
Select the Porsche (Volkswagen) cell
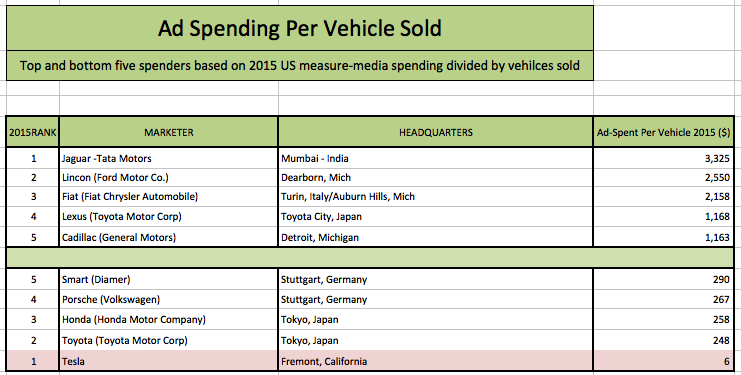pos(169,299)
